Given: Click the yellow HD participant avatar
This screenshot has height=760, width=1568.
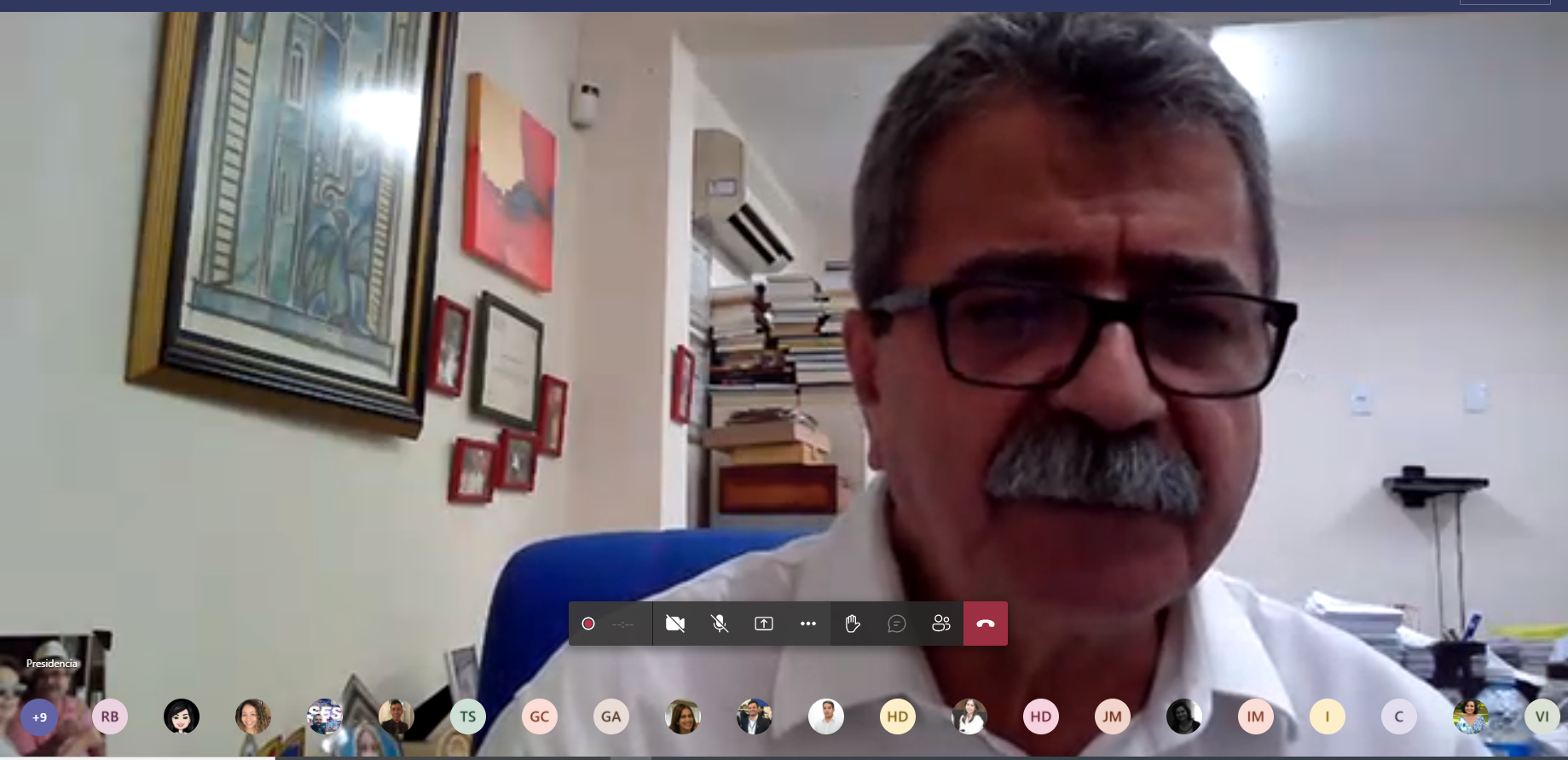Looking at the screenshot, I should (x=898, y=716).
